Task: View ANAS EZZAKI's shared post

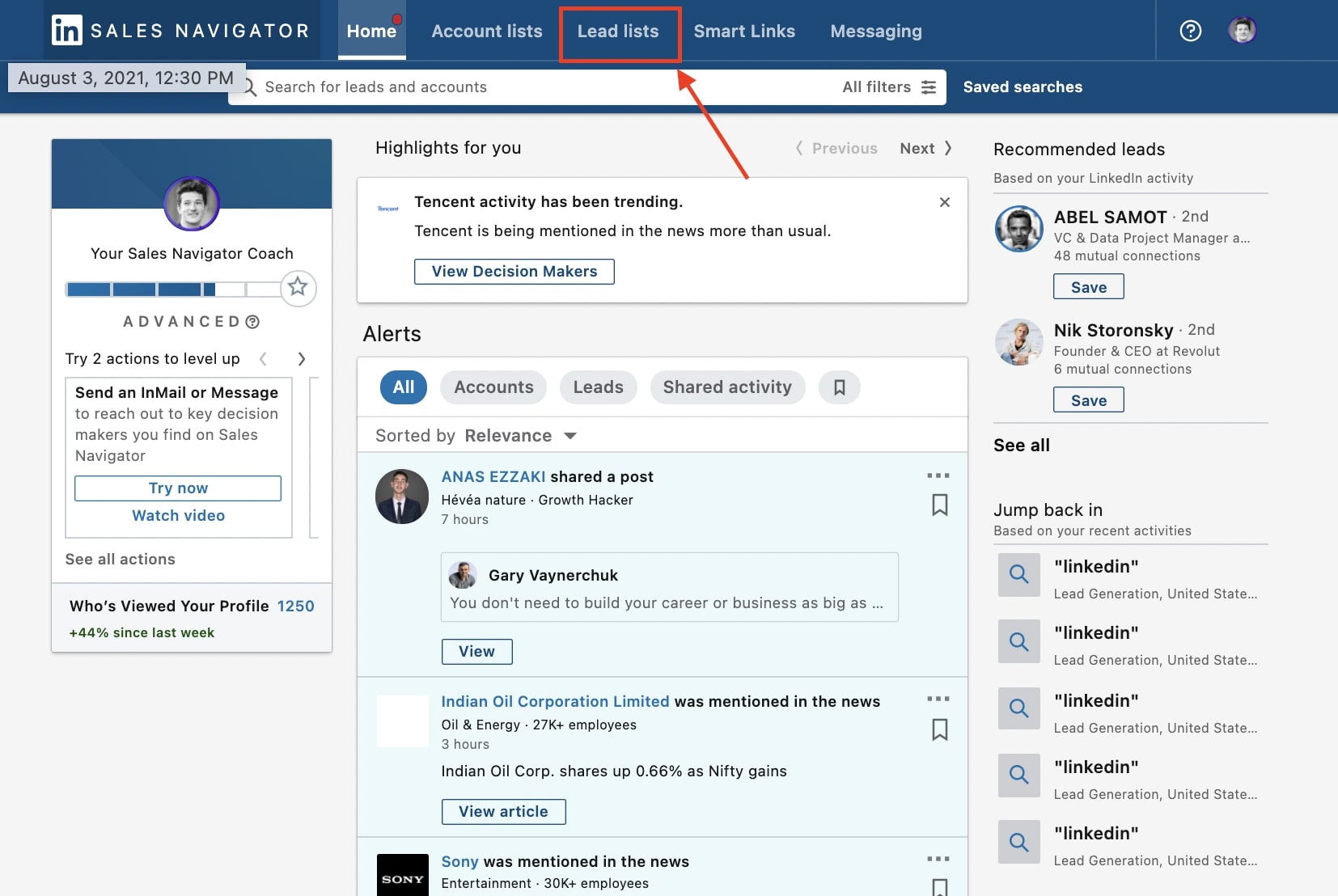Action: (476, 652)
